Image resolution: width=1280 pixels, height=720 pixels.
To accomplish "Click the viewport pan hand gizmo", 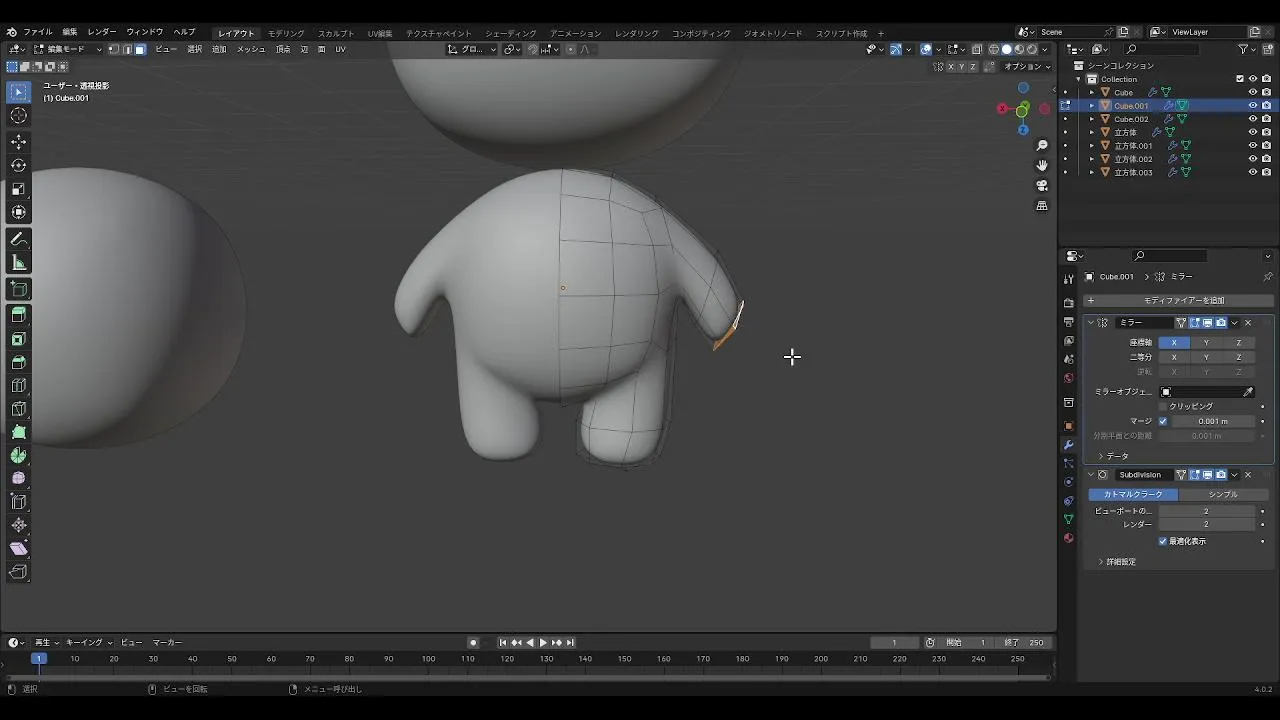I will (x=1042, y=165).
